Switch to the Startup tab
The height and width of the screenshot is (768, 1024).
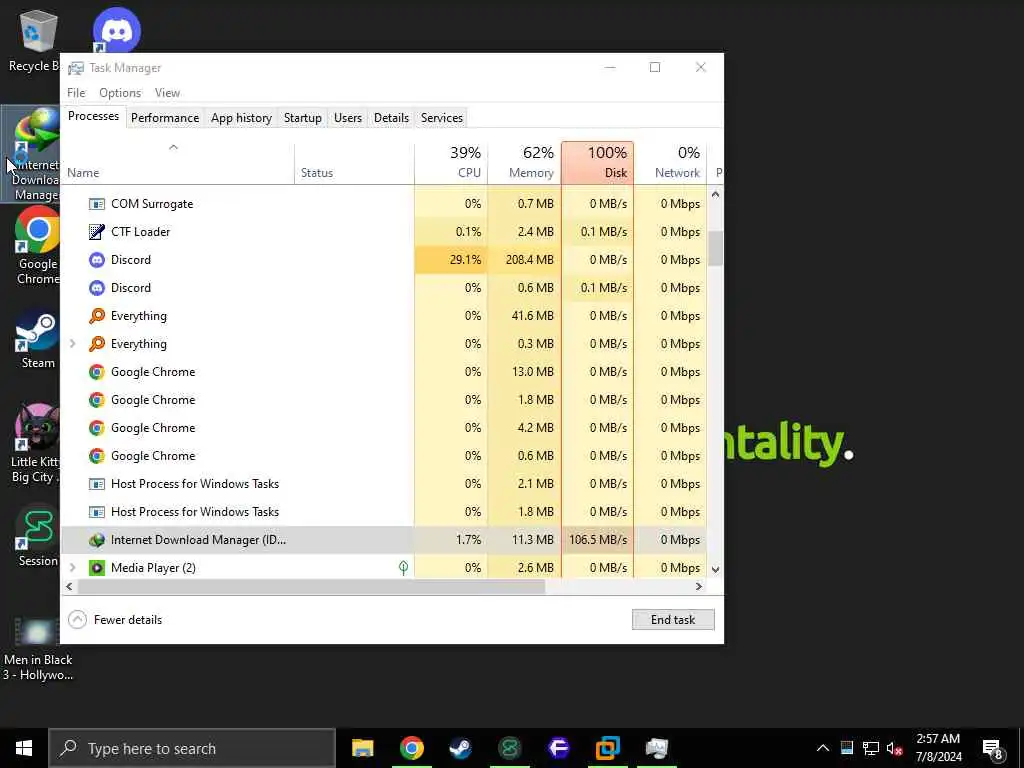pyautogui.click(x=302, y=118)
